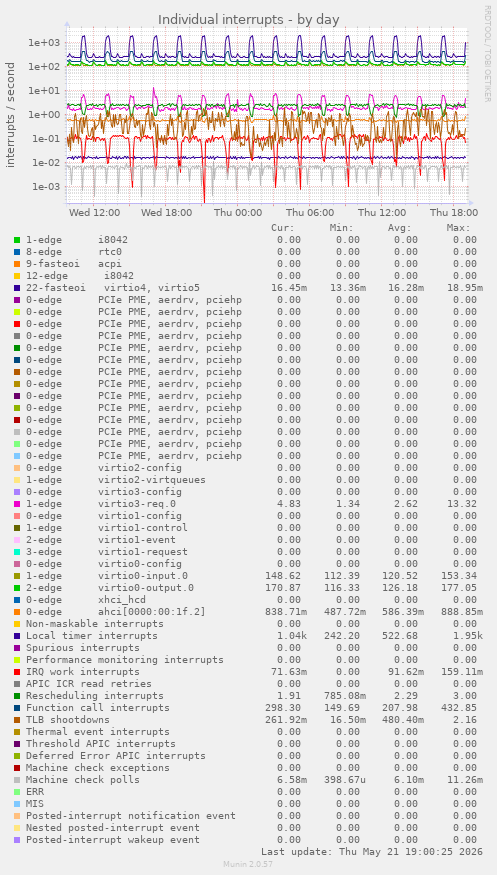Click the graph title Individual interrupts - by day
This screenshot has height=875, width=497.
pyautogui.click(x=249, y=20)
